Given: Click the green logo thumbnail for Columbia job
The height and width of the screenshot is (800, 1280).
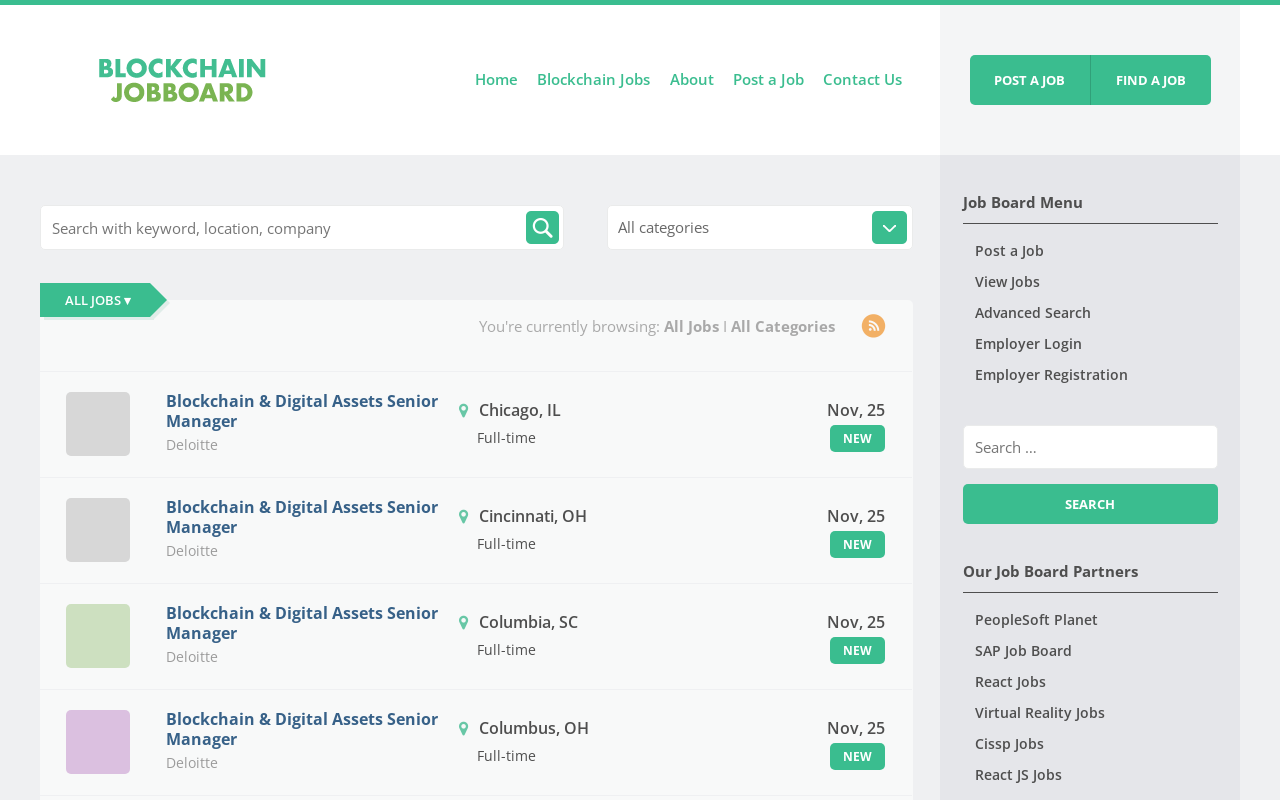Looking at the screenshot, I should (98, 636).
